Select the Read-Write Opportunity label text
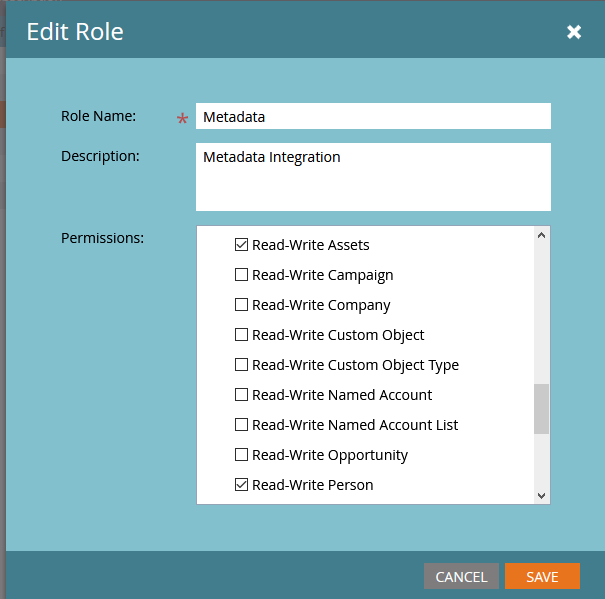Viewport: 605px width, 599px height. coord(330,455)
